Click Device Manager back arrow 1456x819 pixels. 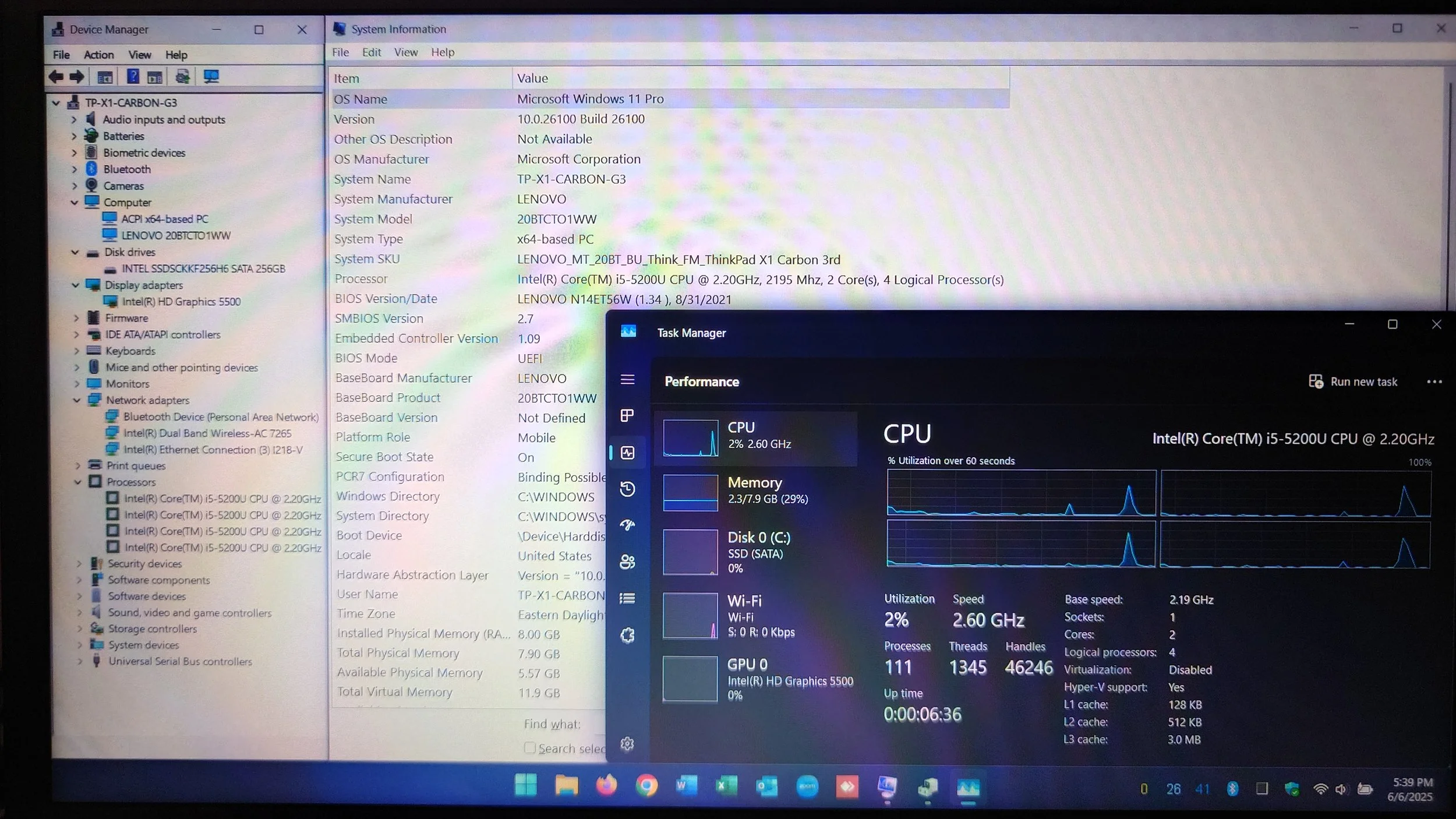(x=56, y=77)
